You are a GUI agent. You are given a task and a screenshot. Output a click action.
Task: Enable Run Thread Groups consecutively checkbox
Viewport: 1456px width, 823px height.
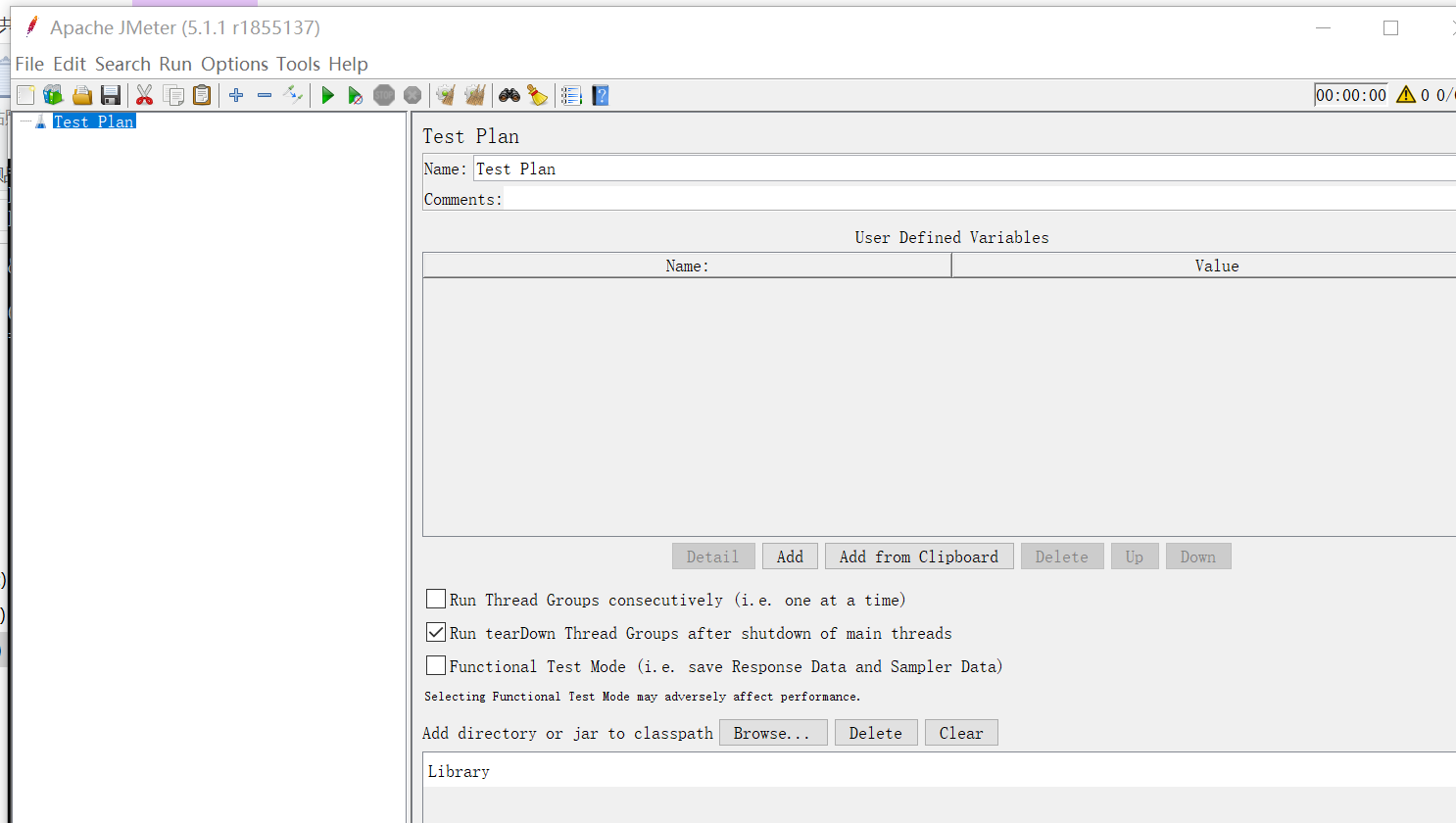436,599
